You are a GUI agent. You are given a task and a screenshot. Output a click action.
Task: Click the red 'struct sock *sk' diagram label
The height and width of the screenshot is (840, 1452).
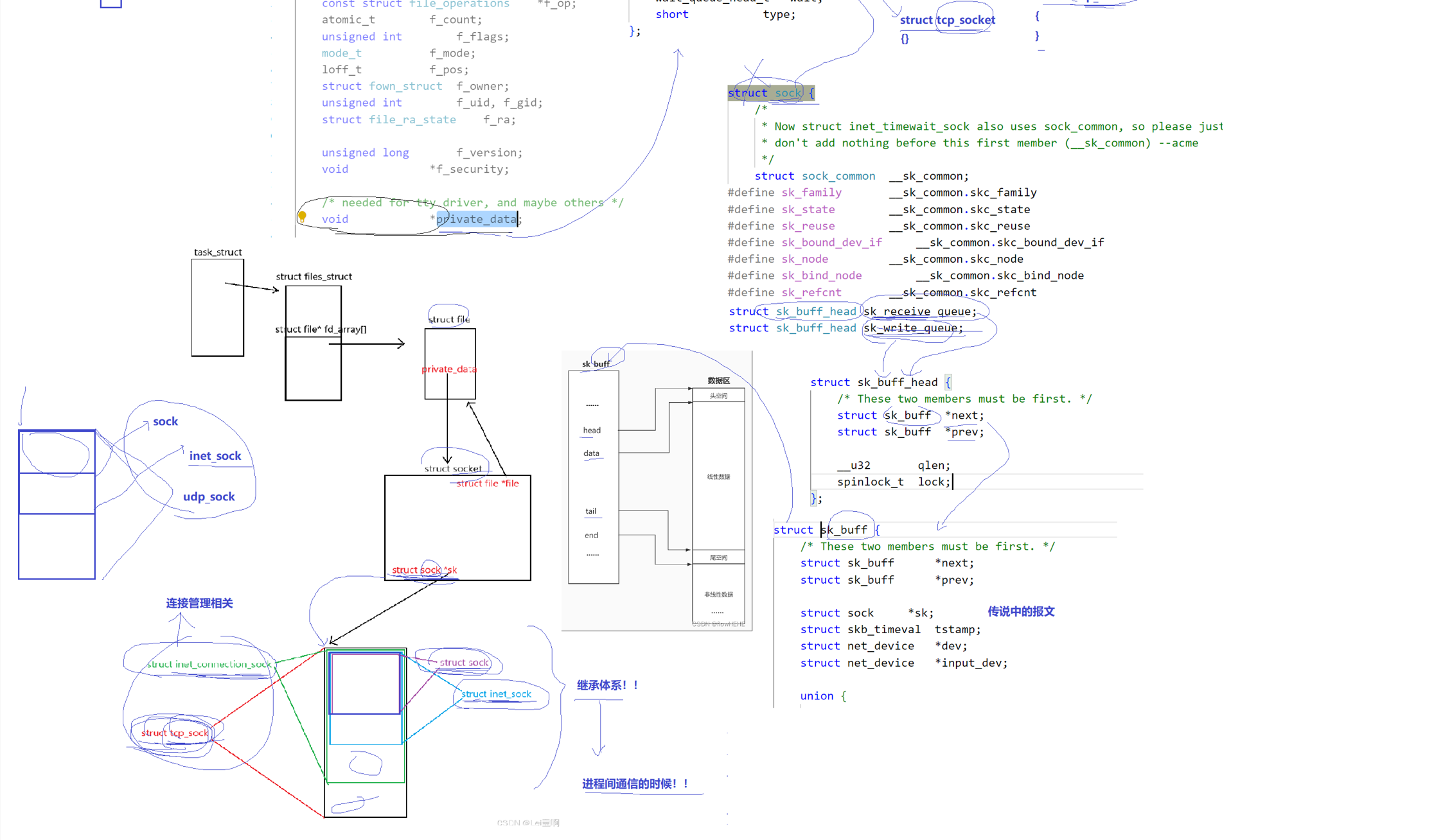(425, 570)
